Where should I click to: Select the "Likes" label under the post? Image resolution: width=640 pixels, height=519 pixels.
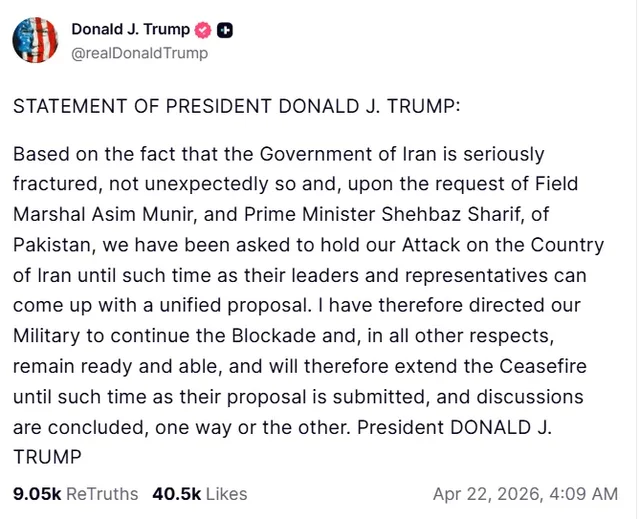coord(226,494)
